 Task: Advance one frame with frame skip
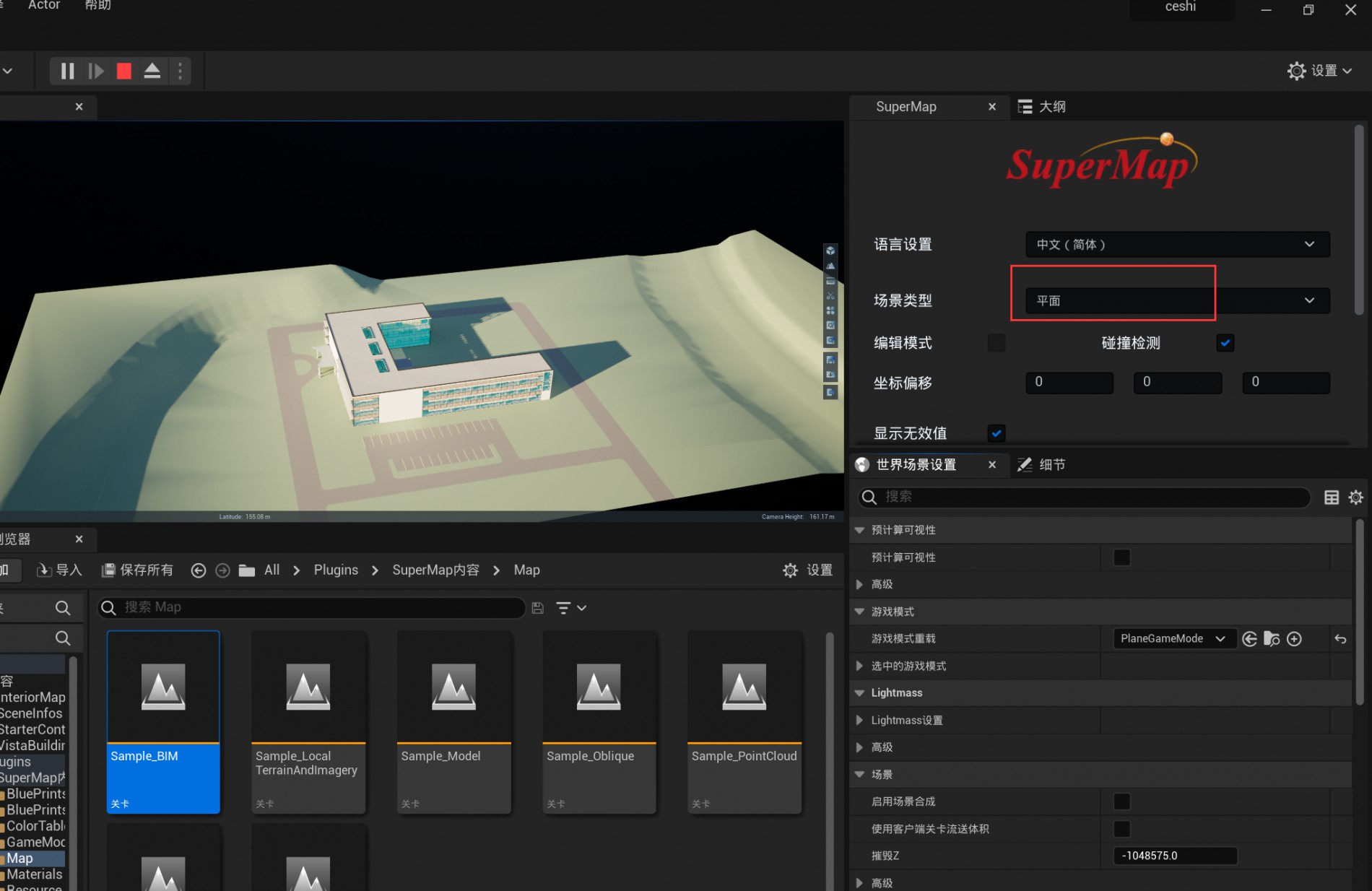tap(95, 71)
